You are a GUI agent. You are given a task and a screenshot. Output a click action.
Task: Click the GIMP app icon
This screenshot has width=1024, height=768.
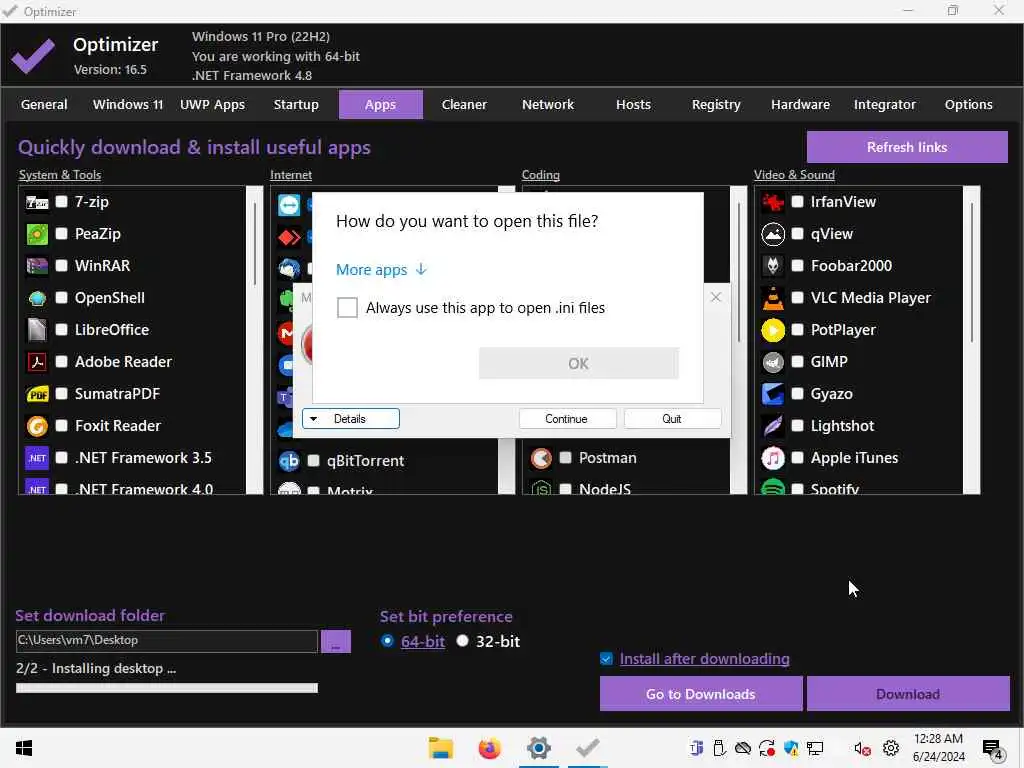773,362
